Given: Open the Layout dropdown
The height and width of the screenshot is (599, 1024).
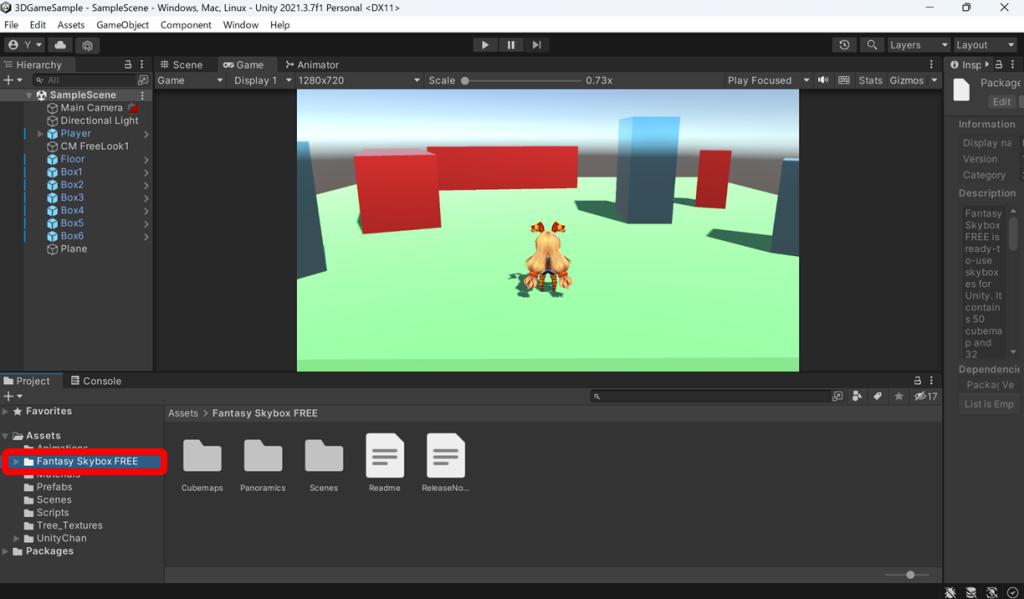Looking at the screenshot, I should tap(984, 44).
